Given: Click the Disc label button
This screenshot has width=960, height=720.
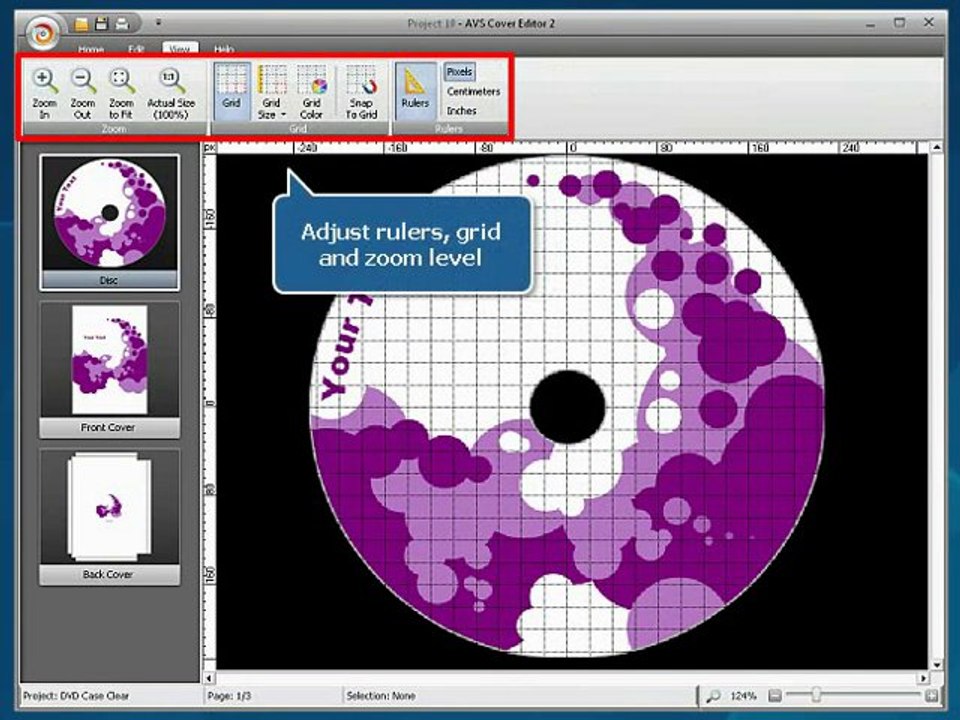Looking at the screenshot, I should pos(110,280).
